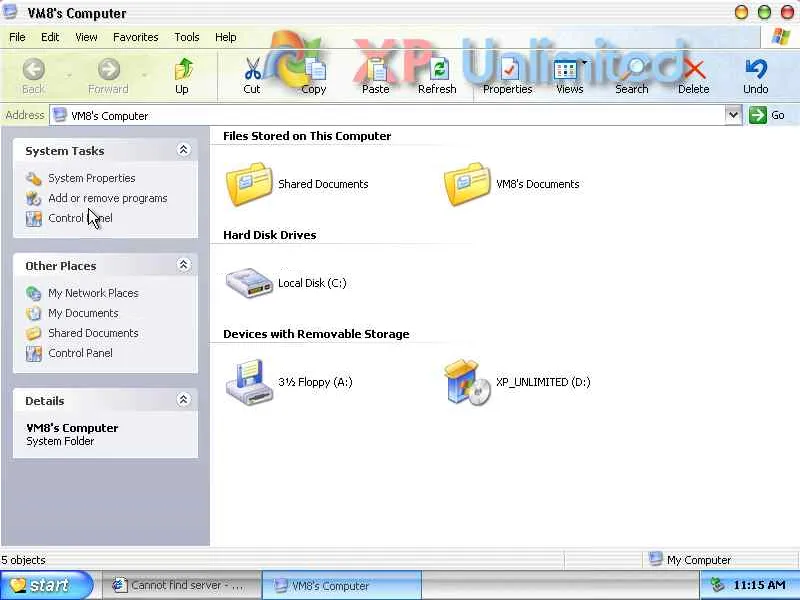800x600 pixels.
Task: Click the green Go button
Action: [x=767, y=115]
